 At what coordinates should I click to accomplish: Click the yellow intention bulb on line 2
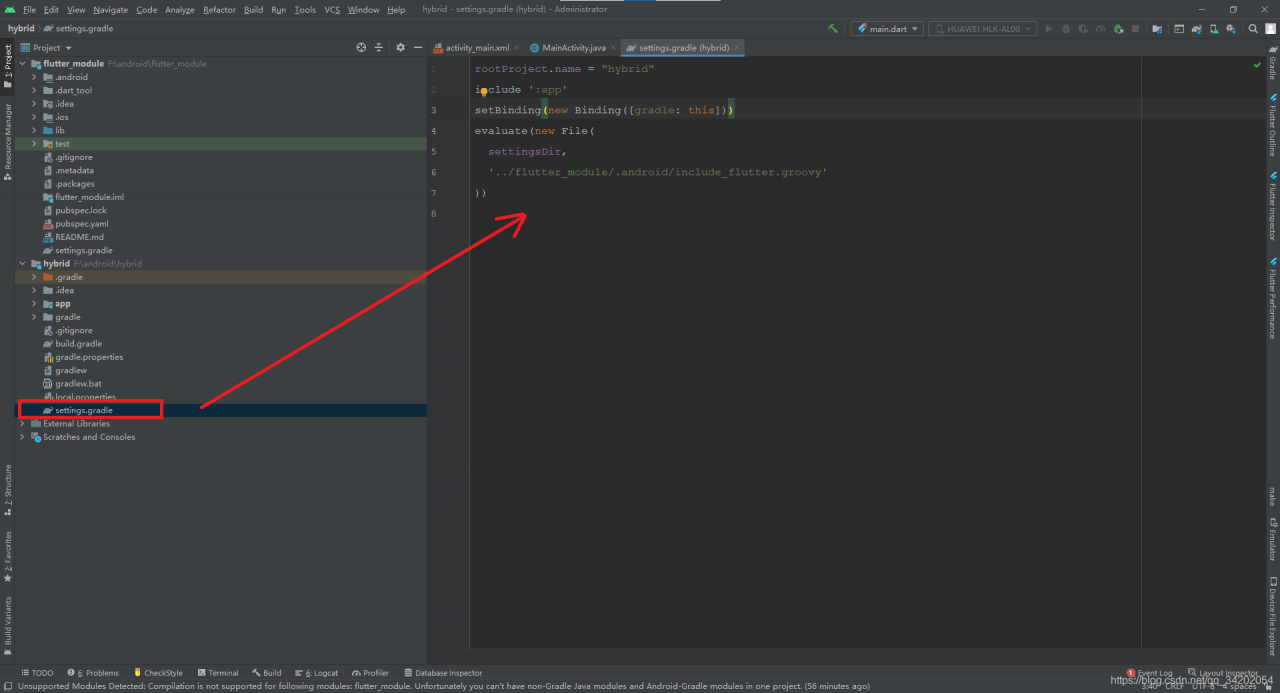pos(483,91)
